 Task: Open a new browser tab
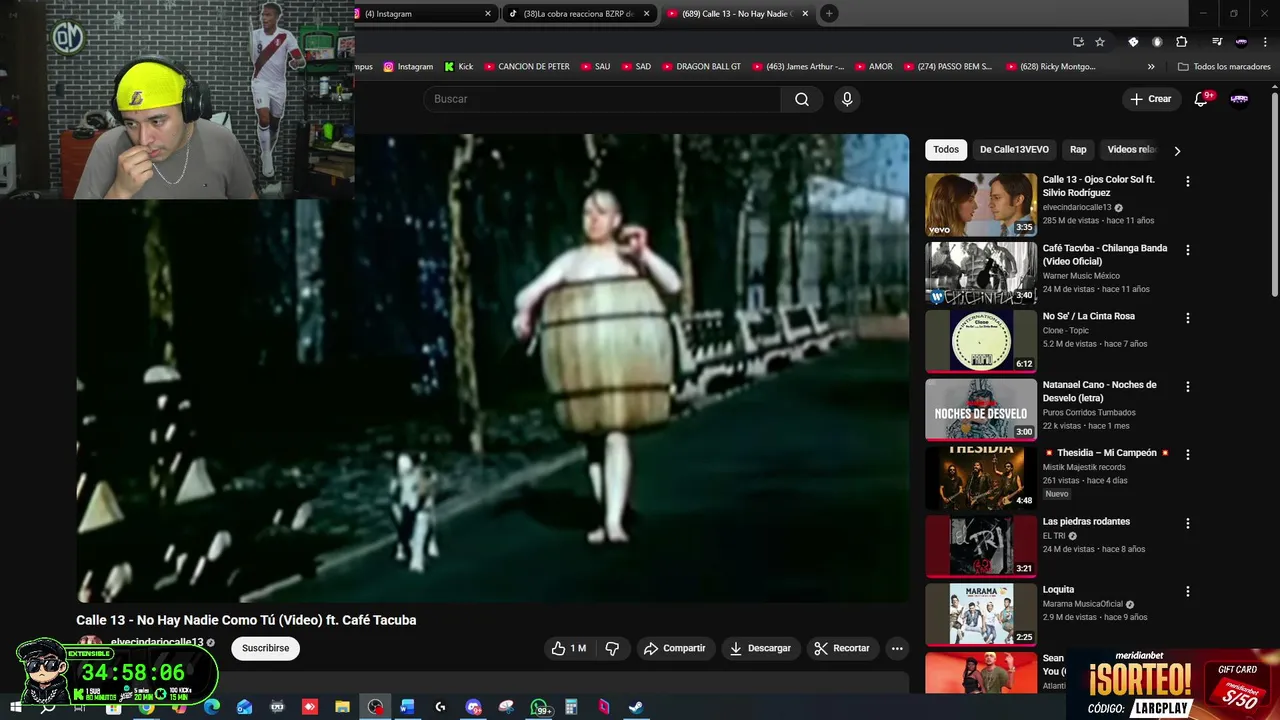coord(829,14)
